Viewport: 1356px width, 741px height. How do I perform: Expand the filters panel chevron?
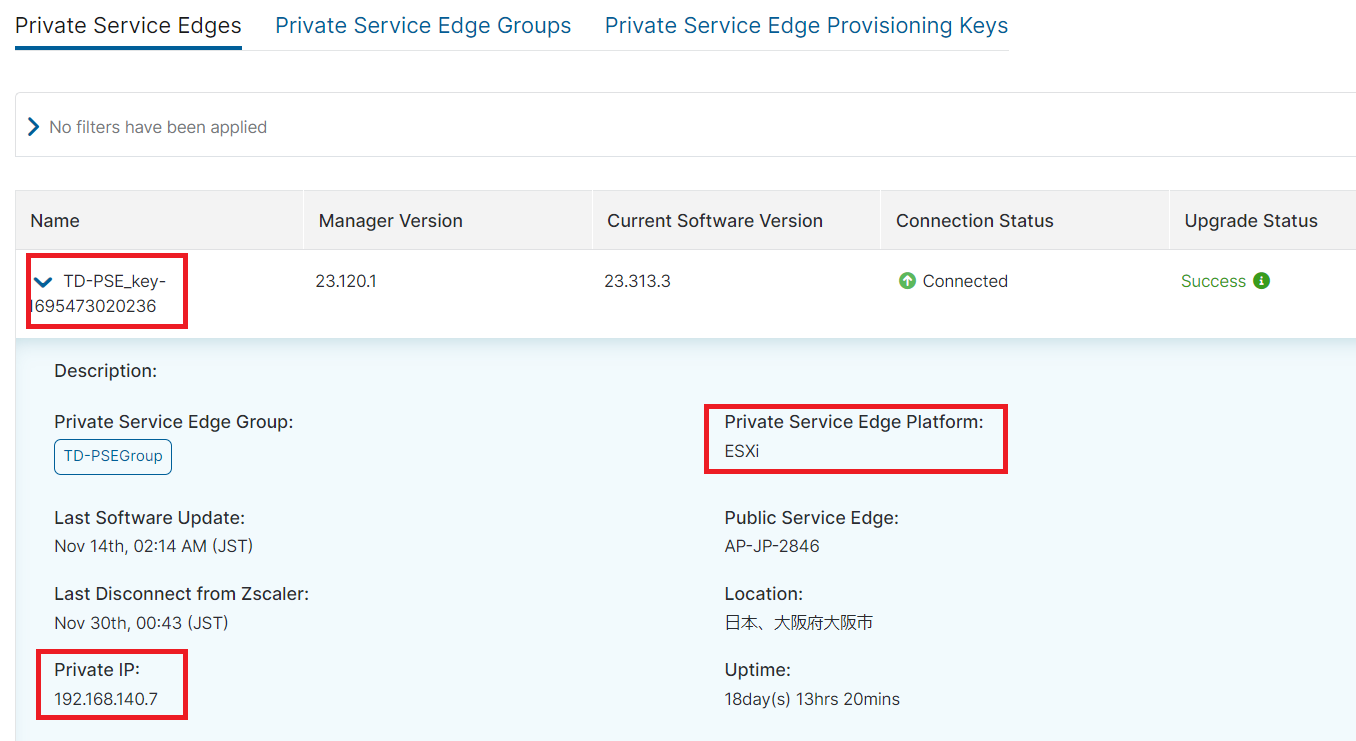click(x=33, y=127)
